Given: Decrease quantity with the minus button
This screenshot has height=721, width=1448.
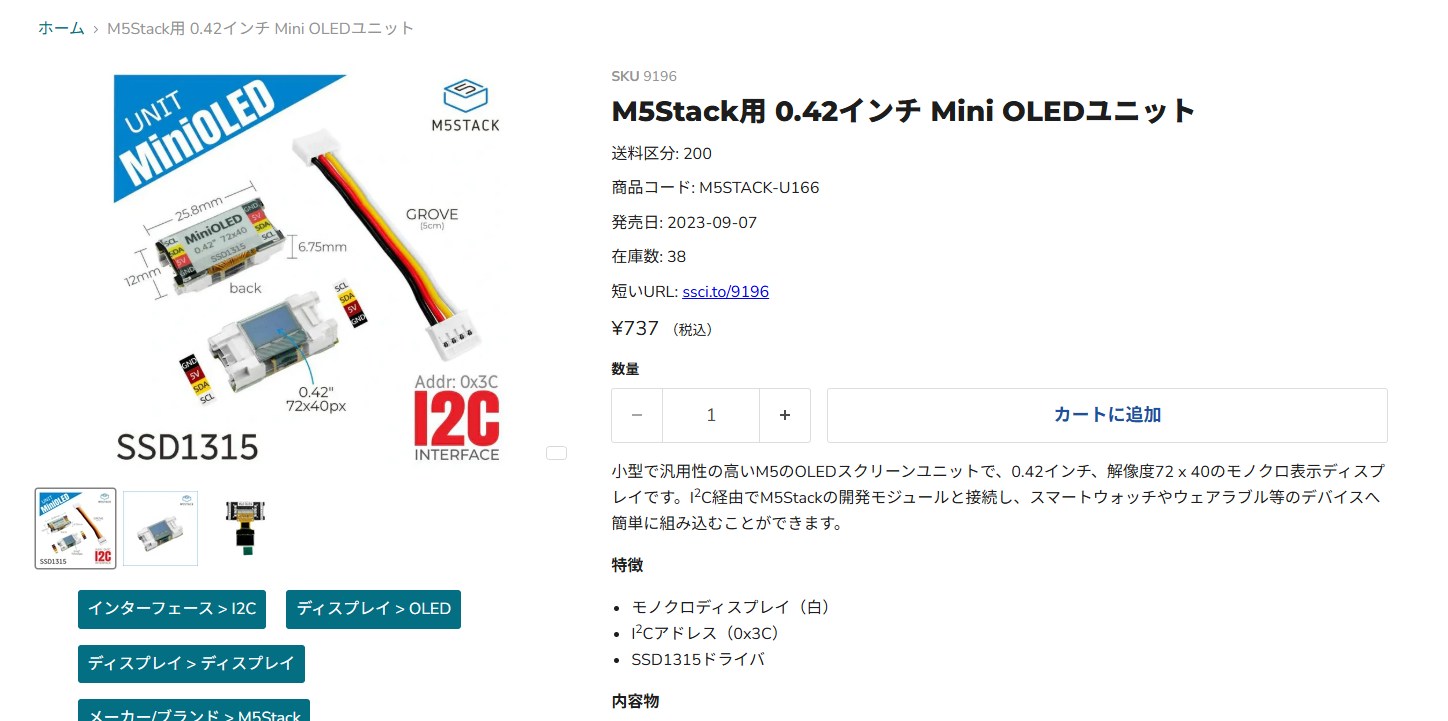Looking at the screenshot, I should click(637, 415).
